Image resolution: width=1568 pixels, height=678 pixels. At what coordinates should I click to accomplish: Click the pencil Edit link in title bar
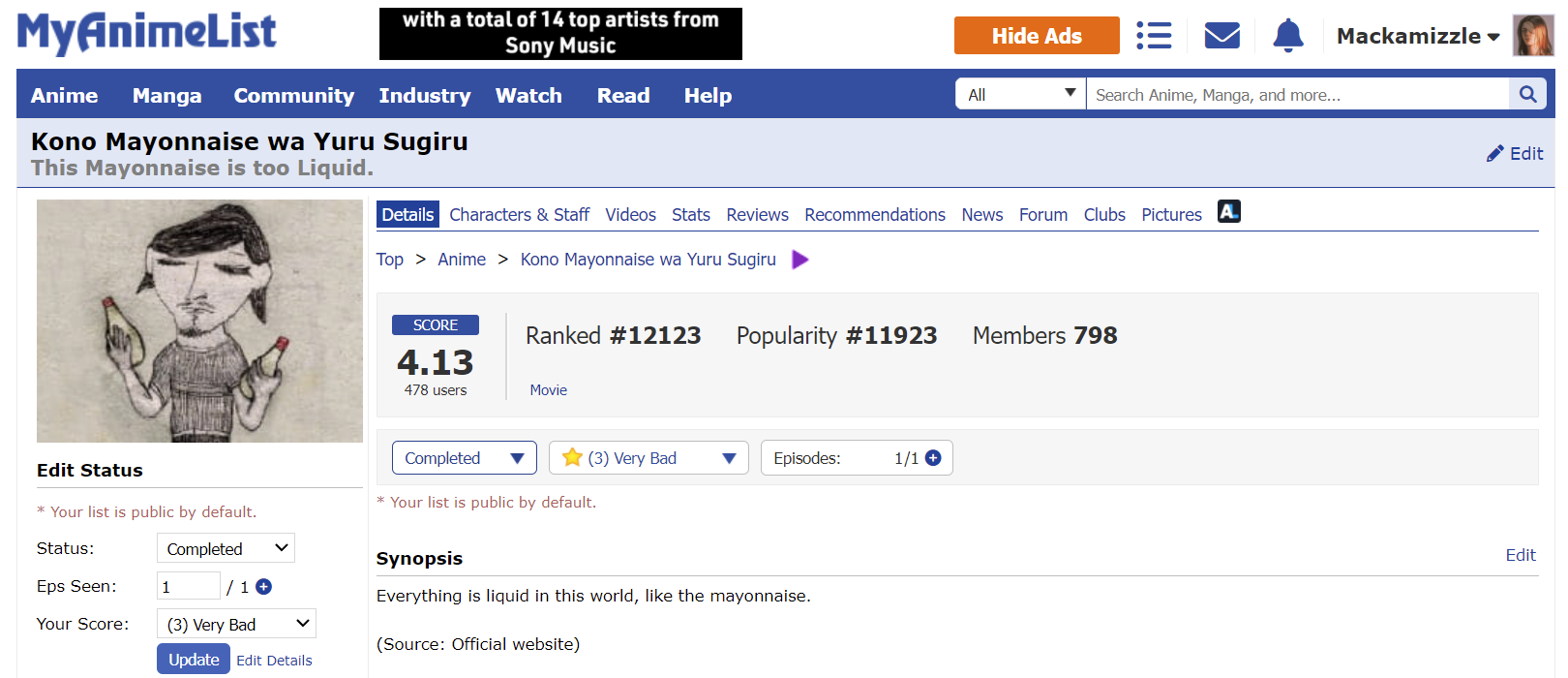pyautogui.click(x=1515, y=153)
